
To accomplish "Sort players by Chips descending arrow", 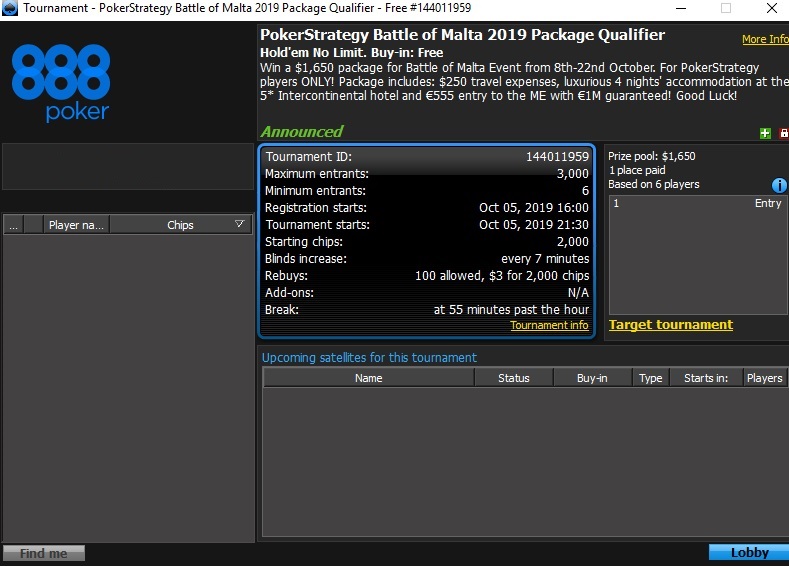I will click(x=240, y=224).
